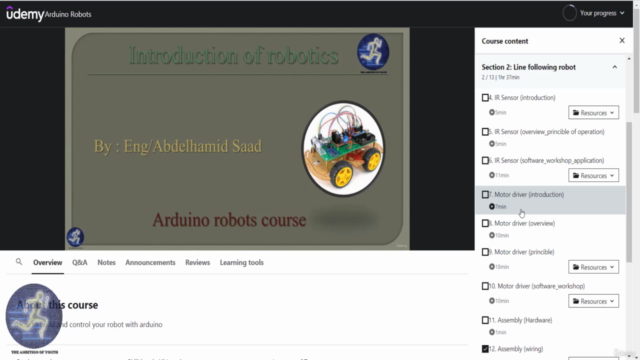Click the '2 / 13 | 1hr 37min' section summary
640x360 pixels.
(500, 77)
